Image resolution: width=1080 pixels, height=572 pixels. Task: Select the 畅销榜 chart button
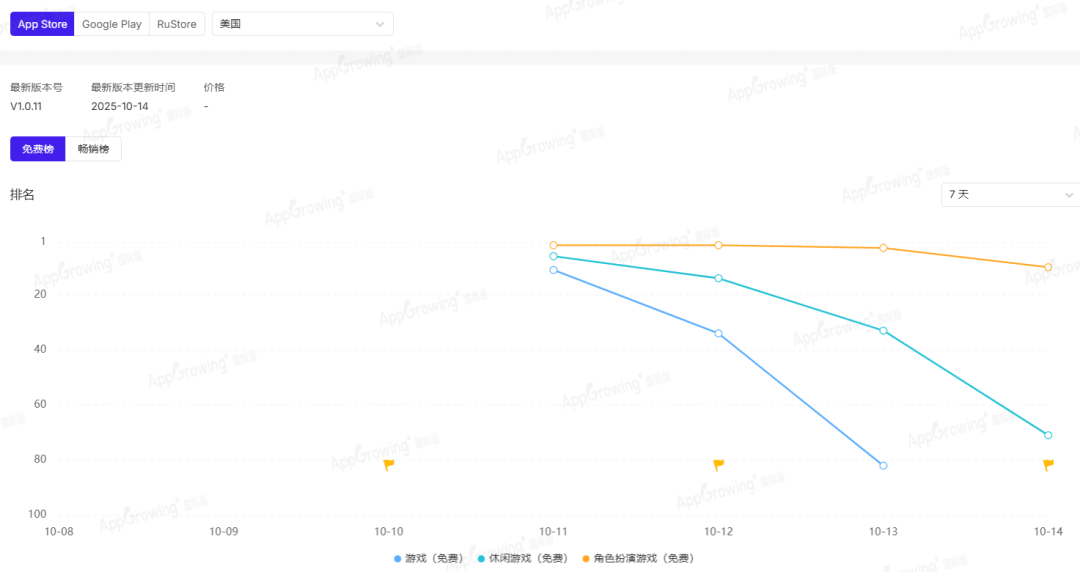tap(94, 149)
